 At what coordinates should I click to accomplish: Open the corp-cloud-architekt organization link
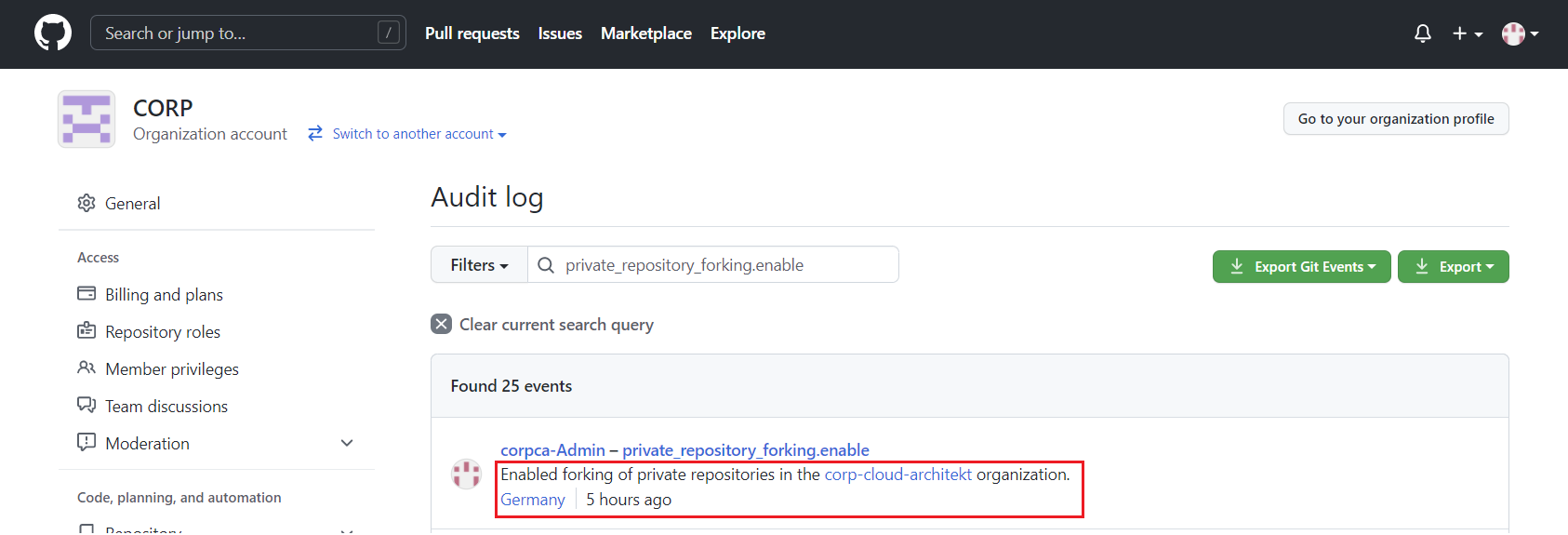(898, 475)
